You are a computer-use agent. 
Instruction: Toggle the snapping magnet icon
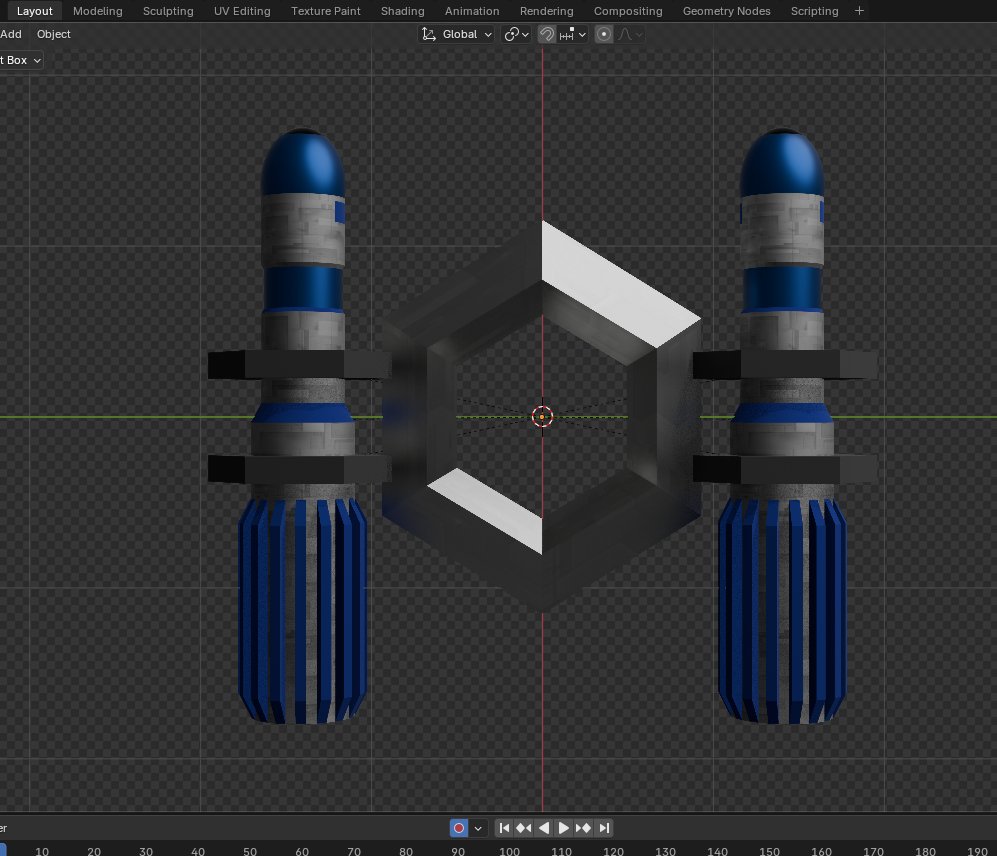coord(546,34)
